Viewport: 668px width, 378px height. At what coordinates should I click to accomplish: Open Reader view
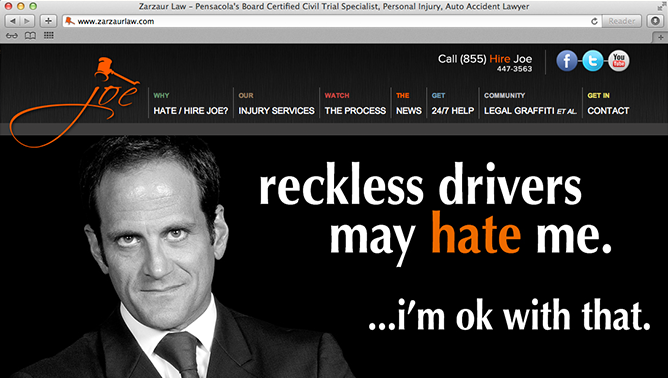tap(622, 21)
